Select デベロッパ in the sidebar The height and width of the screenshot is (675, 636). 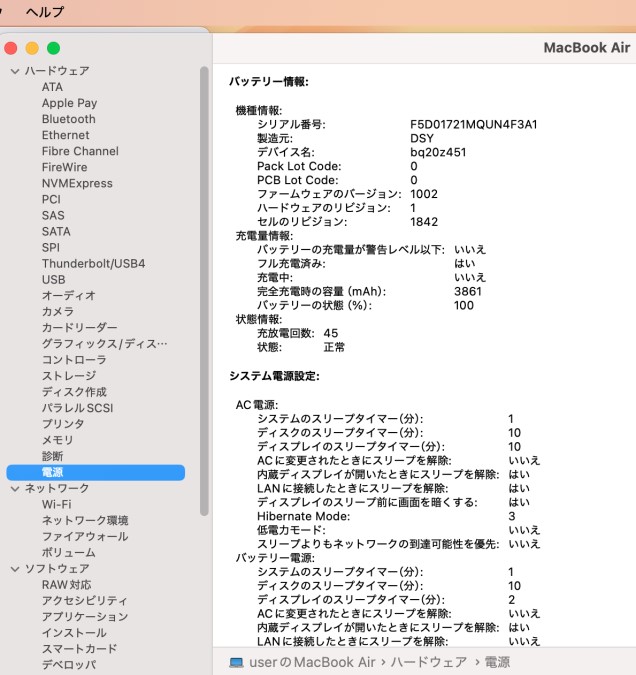[x=69, y=665]
